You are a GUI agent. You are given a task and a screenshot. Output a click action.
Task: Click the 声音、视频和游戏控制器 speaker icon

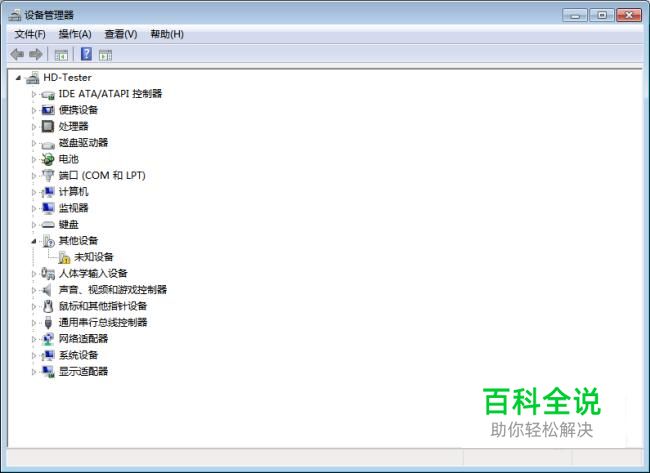coord(47,290)
